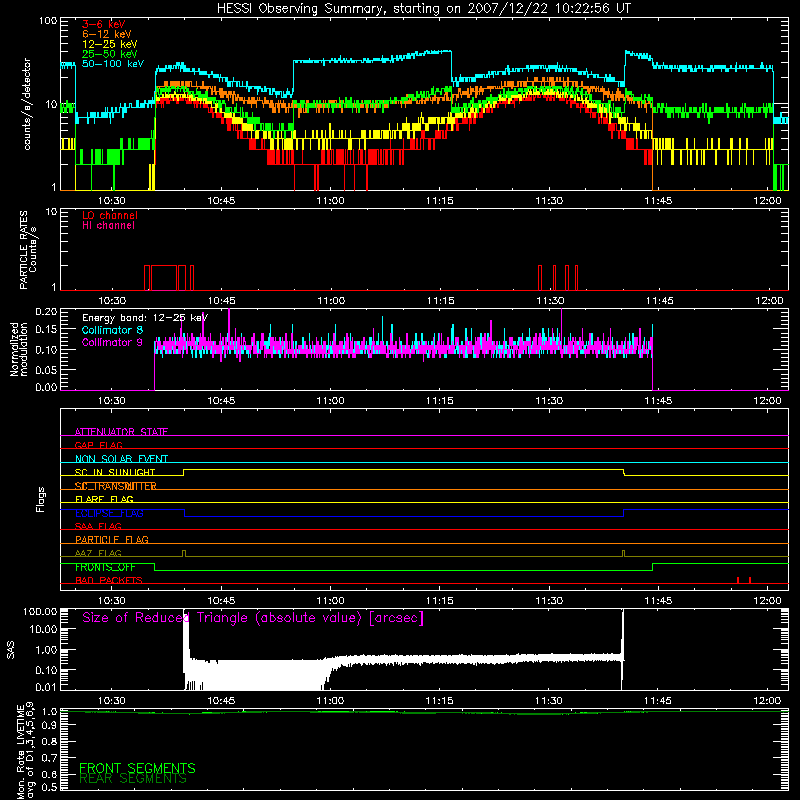The image size is (800, 800).
Task: Select the SC_IN_SUNLIGHT flag label
Action: pyautogui.click(x=115, y=472)
